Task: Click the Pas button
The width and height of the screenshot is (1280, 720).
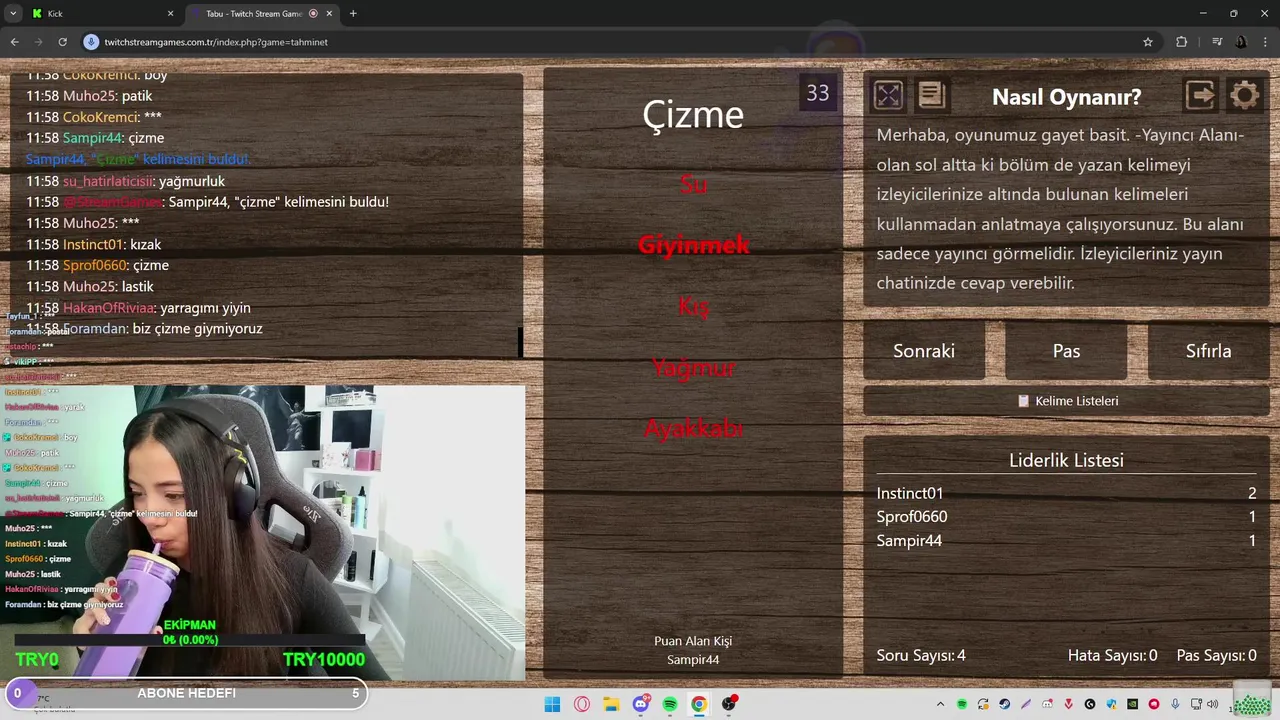Action: click(1066, 351)
